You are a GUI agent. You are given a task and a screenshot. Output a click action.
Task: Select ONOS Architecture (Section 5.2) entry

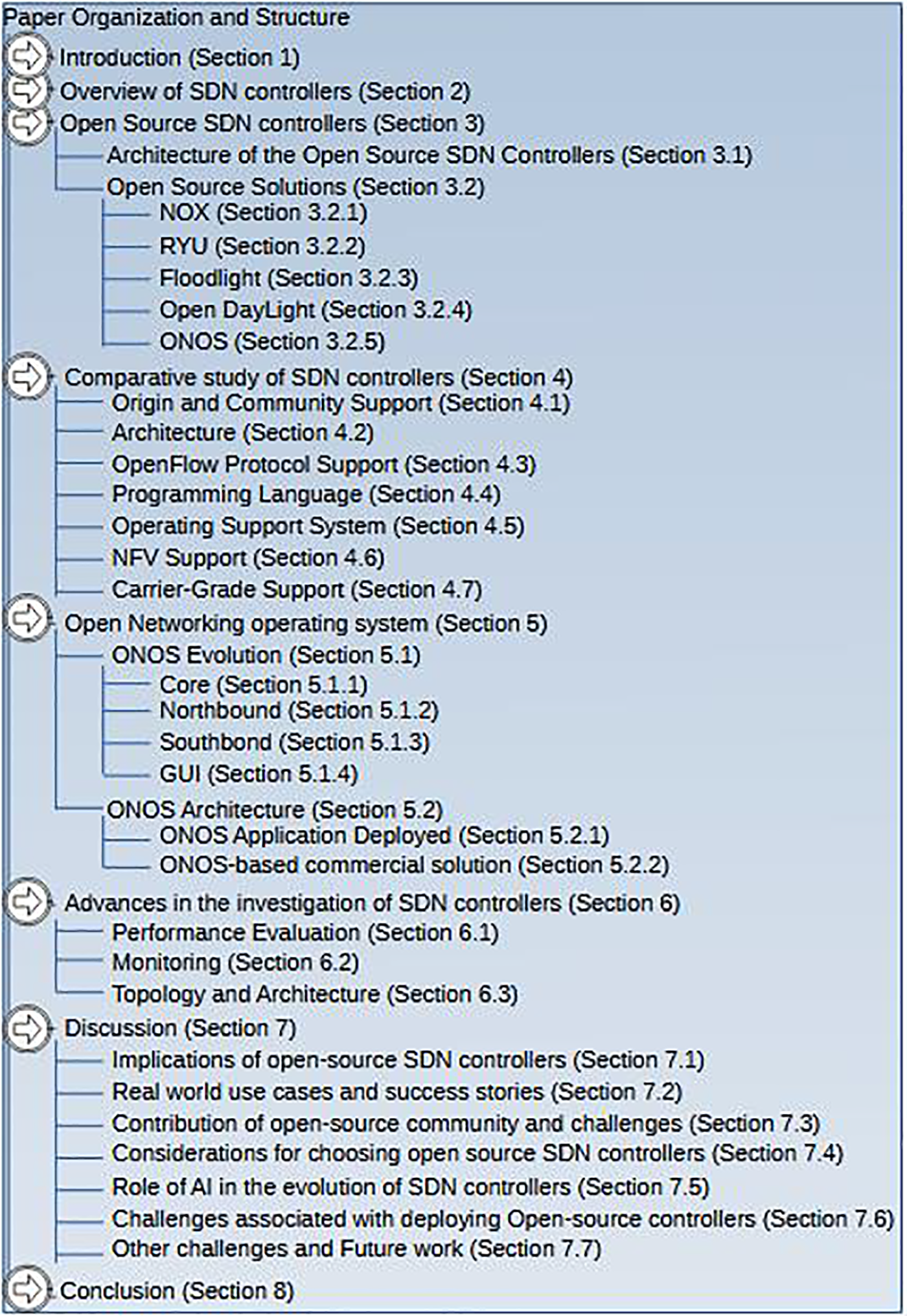(274, 810)
